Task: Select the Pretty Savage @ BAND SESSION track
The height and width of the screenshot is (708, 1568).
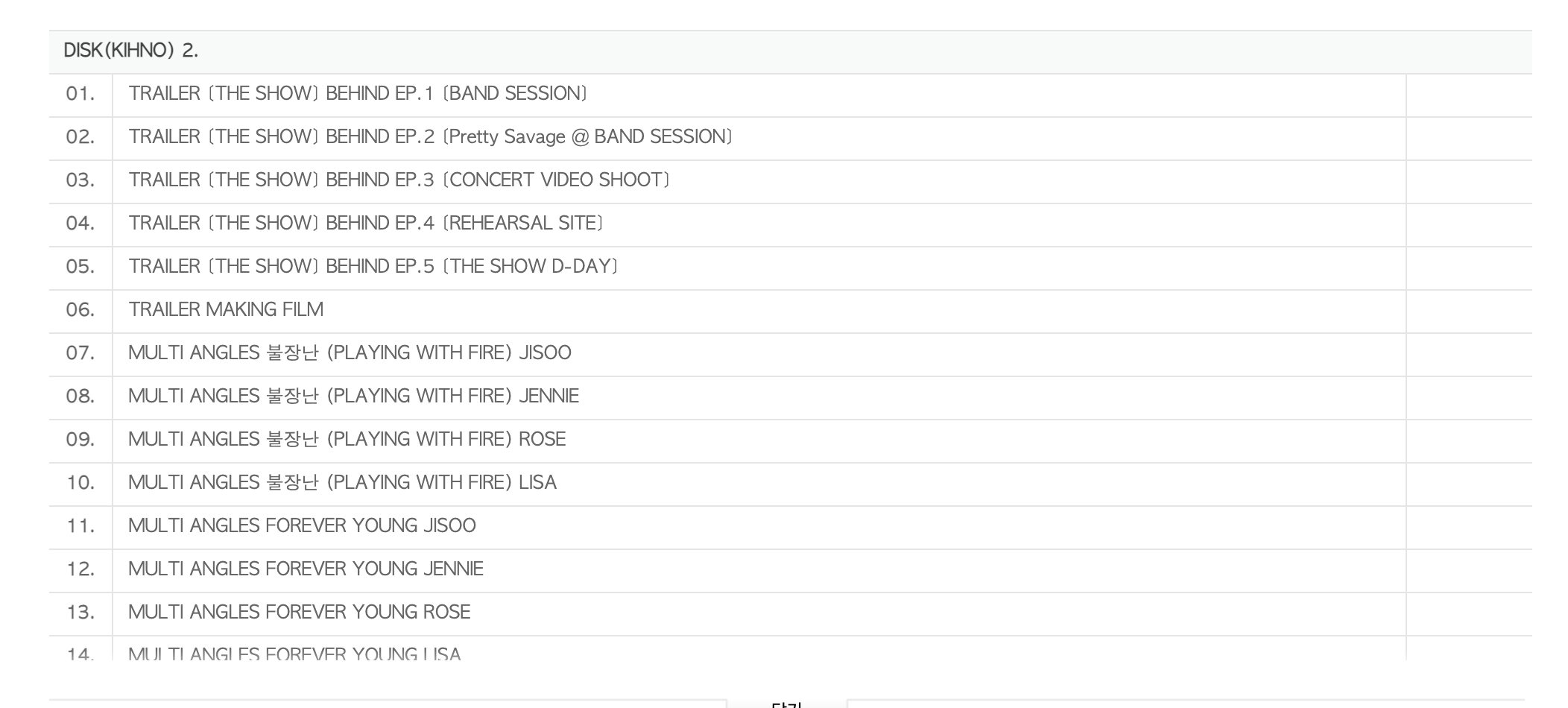Action: tap(430, 137)
